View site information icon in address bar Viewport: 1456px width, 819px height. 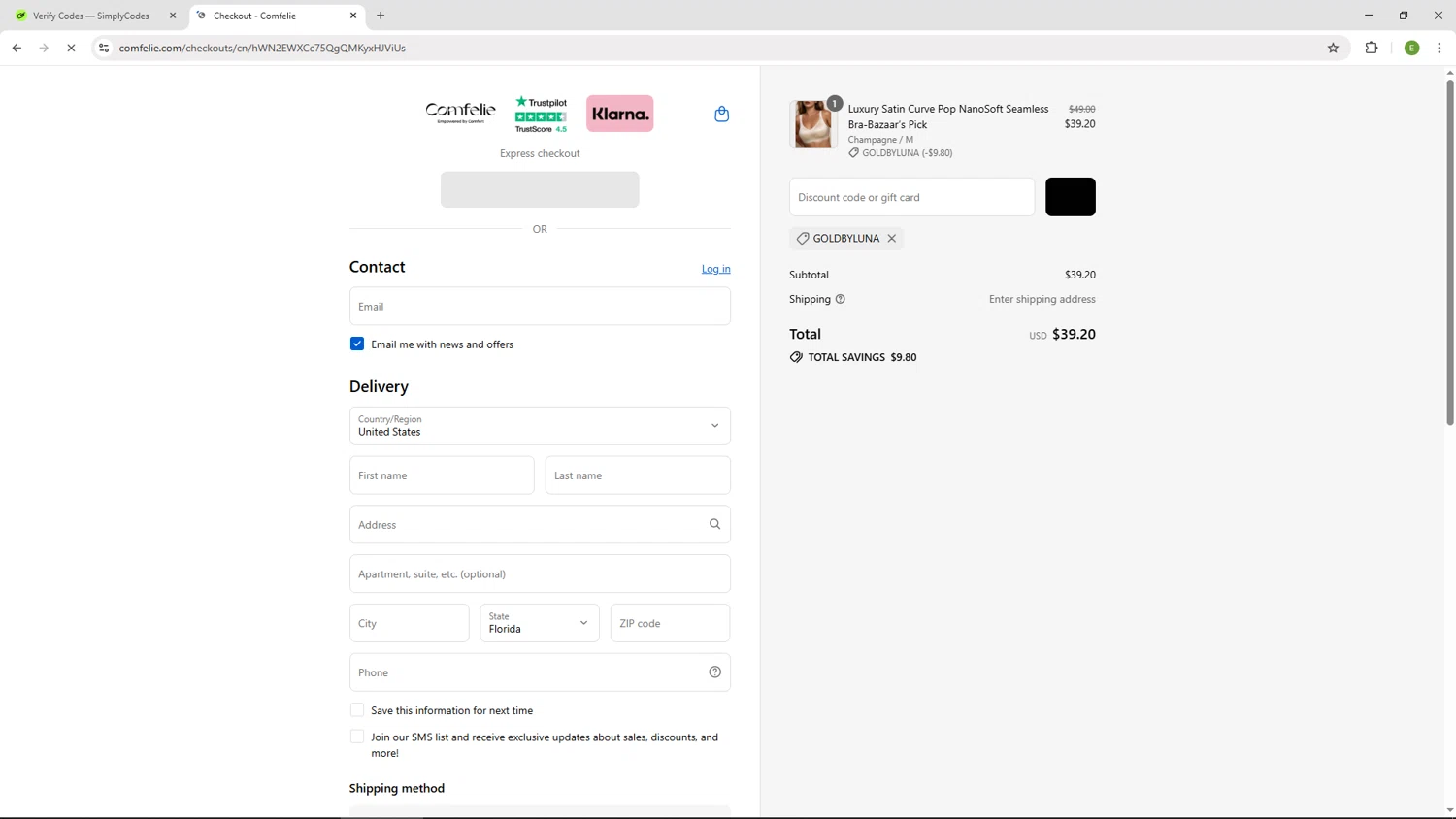104,48
